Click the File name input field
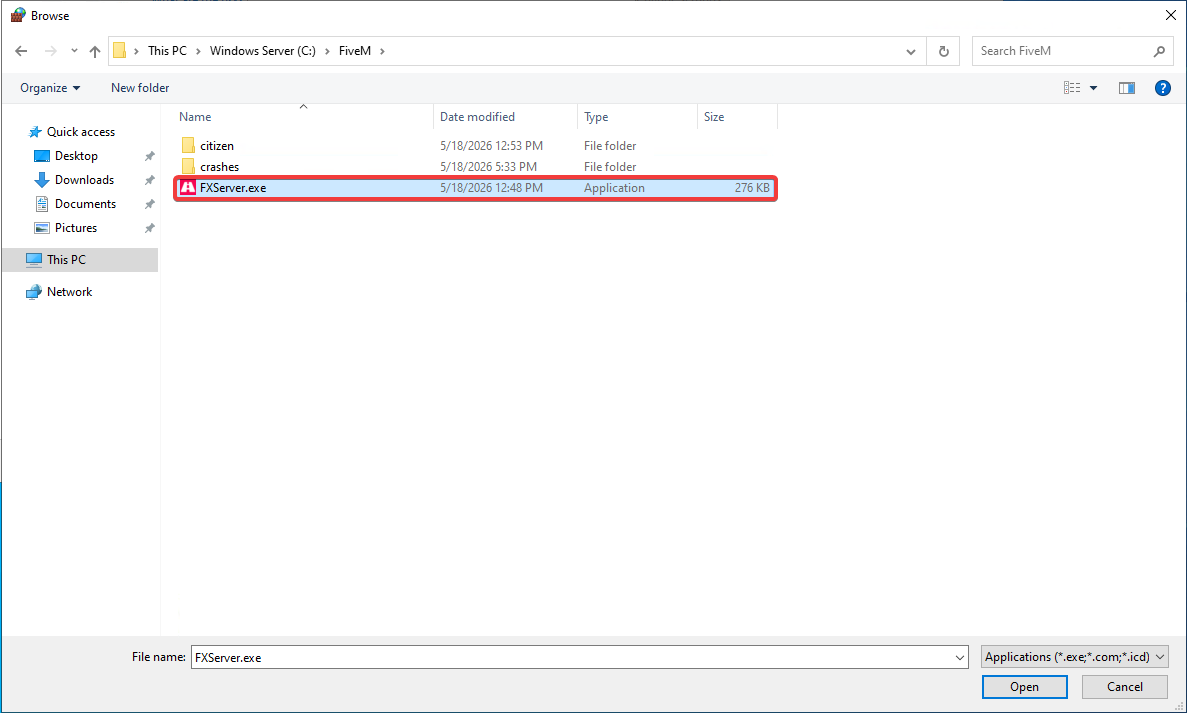The image size is (1187, 713). click(571, 657)
